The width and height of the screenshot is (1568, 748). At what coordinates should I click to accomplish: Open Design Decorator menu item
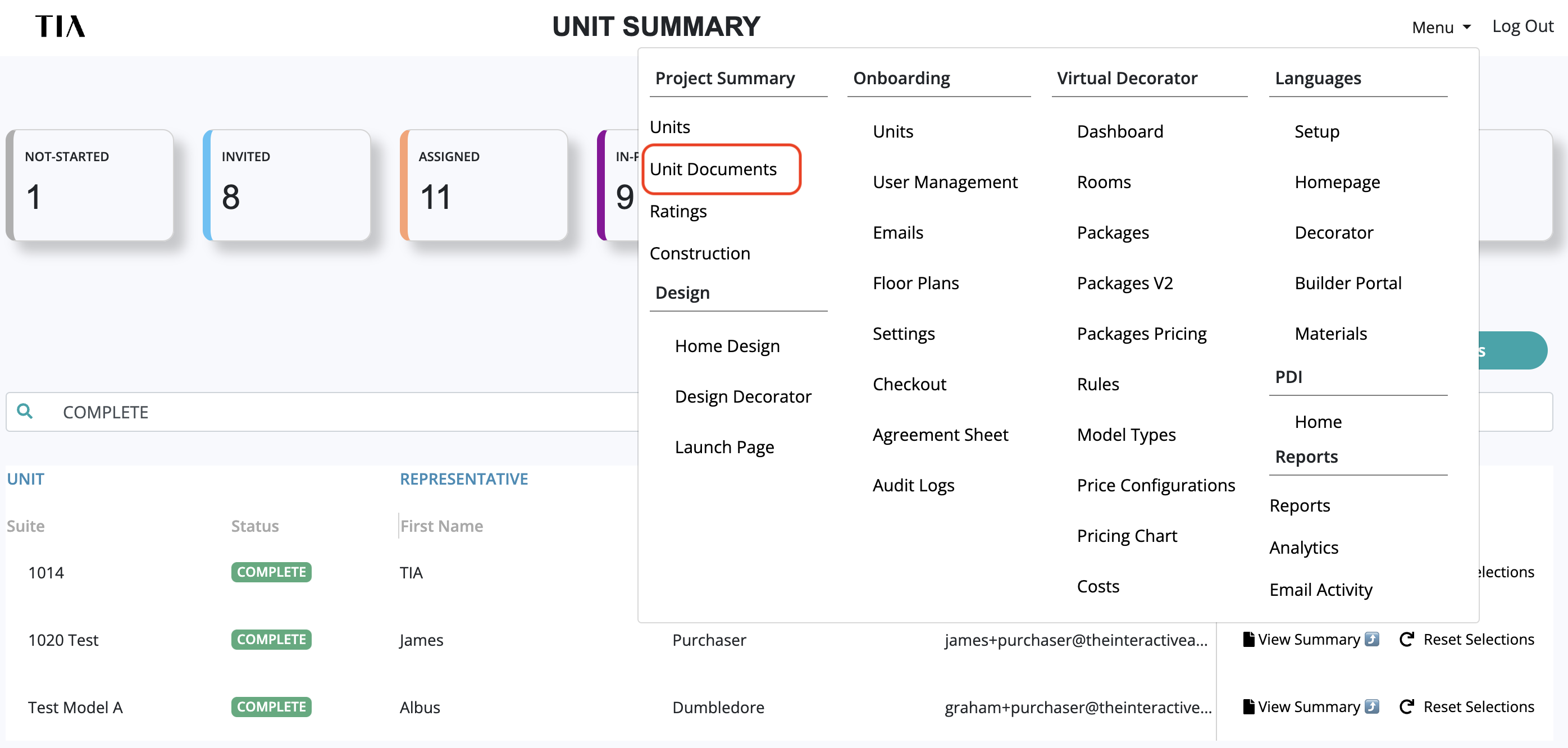(742, 397)
